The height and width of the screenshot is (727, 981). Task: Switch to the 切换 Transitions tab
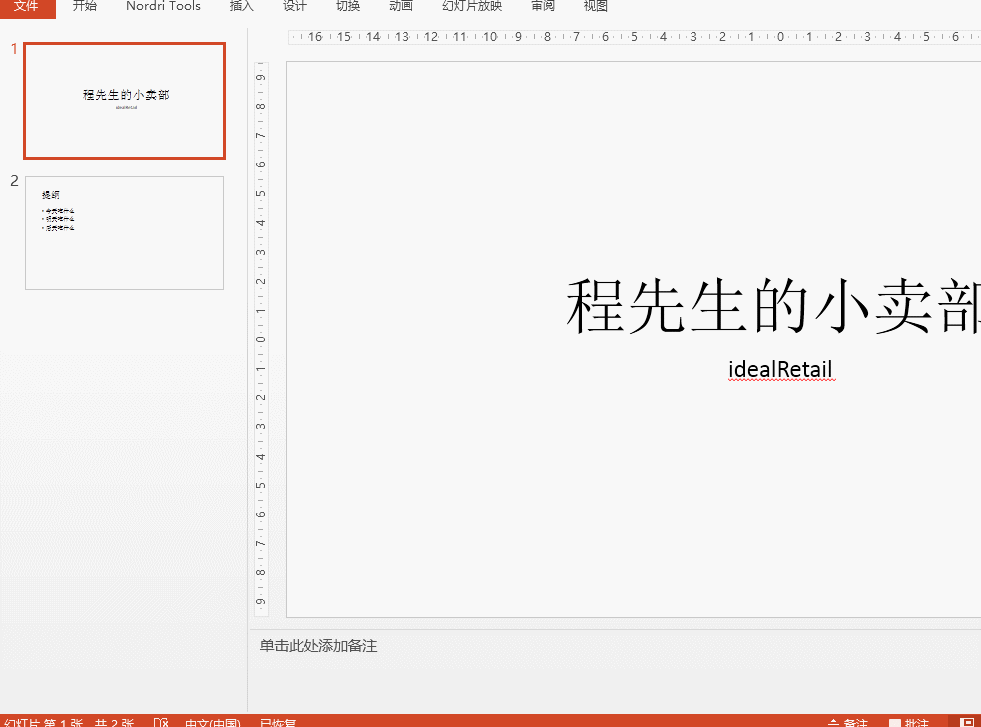(x=347, y=7)
